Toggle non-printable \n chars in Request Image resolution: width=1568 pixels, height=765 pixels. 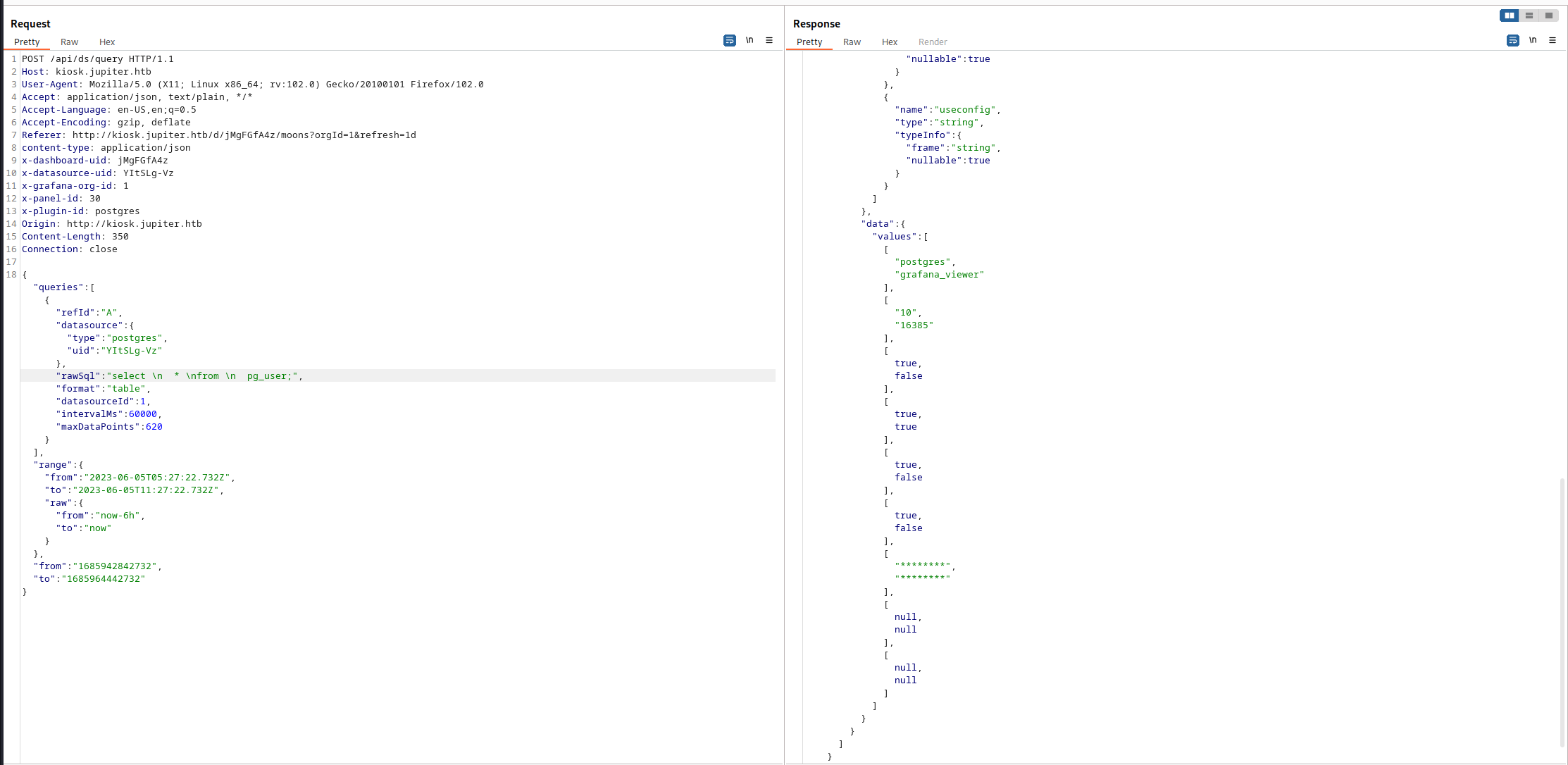coord(749,41)
